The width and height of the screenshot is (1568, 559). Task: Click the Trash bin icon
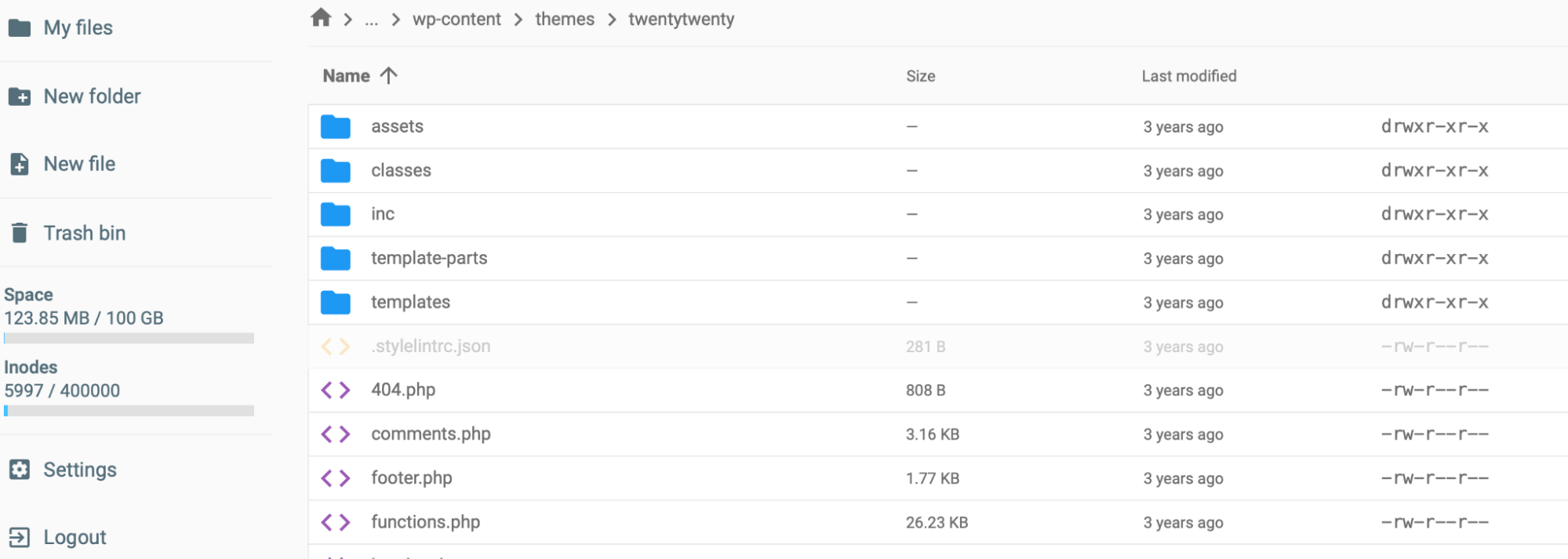20,233
